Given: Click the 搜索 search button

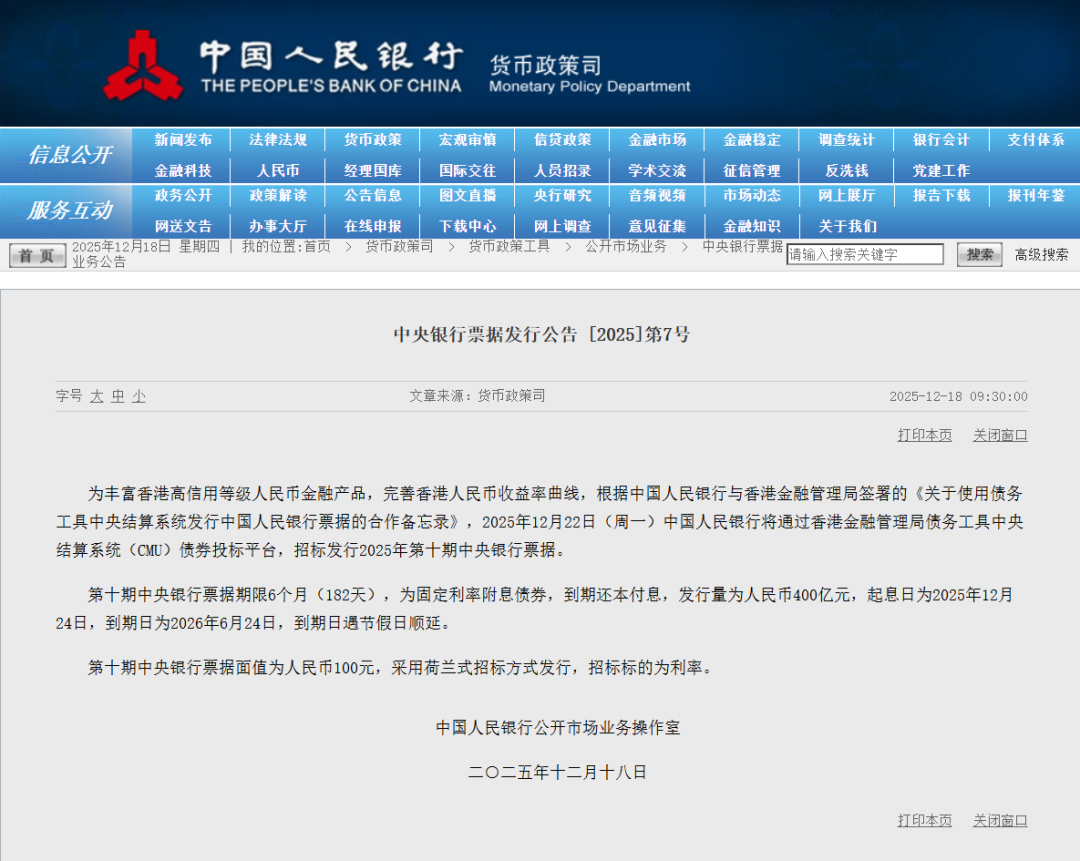Looking at the screenshot, I should click(x=979, y=255).
